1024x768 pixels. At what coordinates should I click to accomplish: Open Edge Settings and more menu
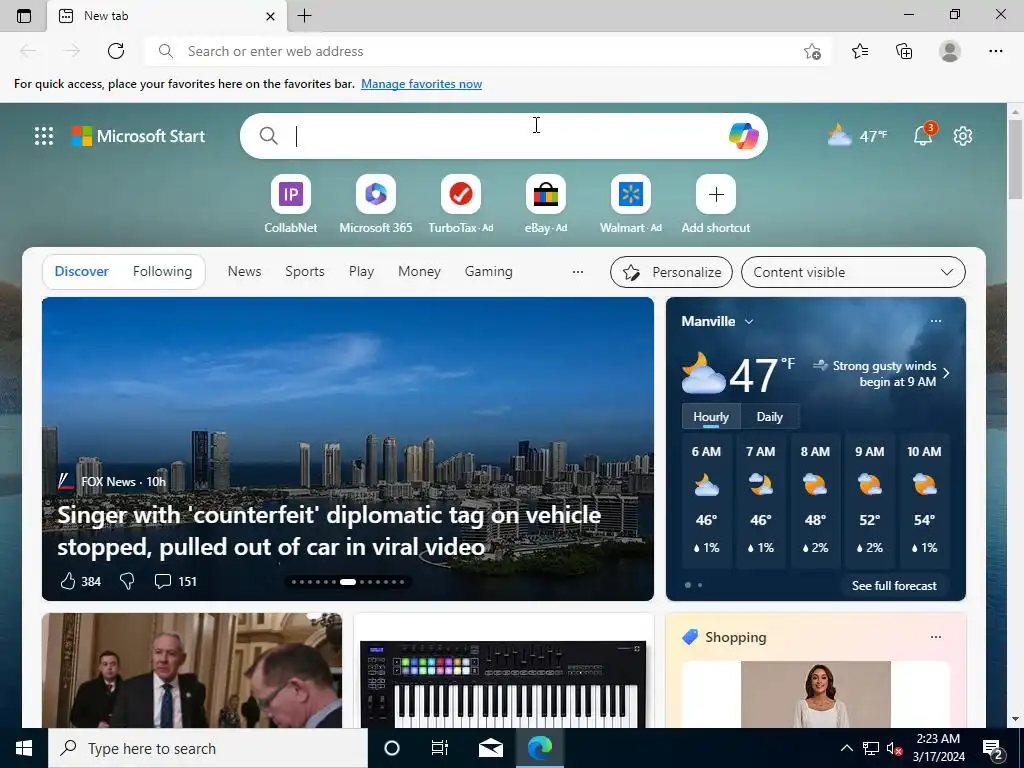(995, 51)
